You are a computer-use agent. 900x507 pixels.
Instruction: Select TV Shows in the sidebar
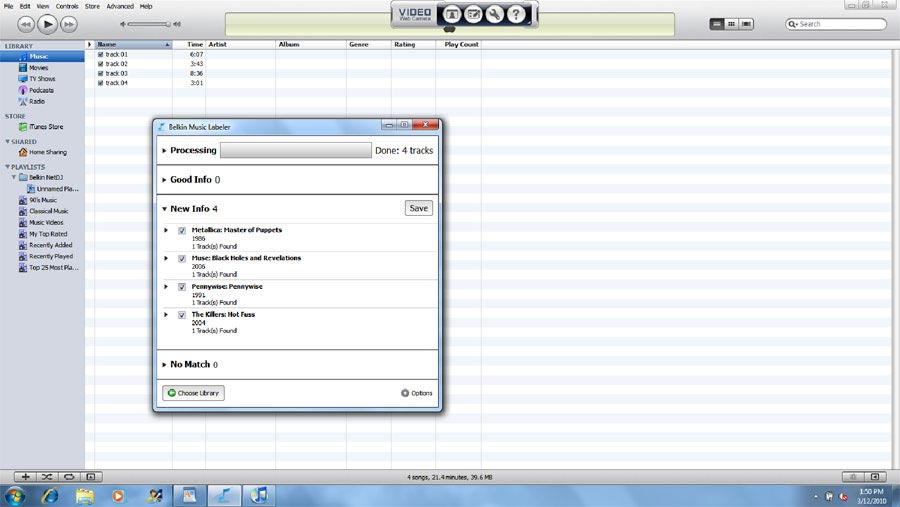[x=42, y=79]
